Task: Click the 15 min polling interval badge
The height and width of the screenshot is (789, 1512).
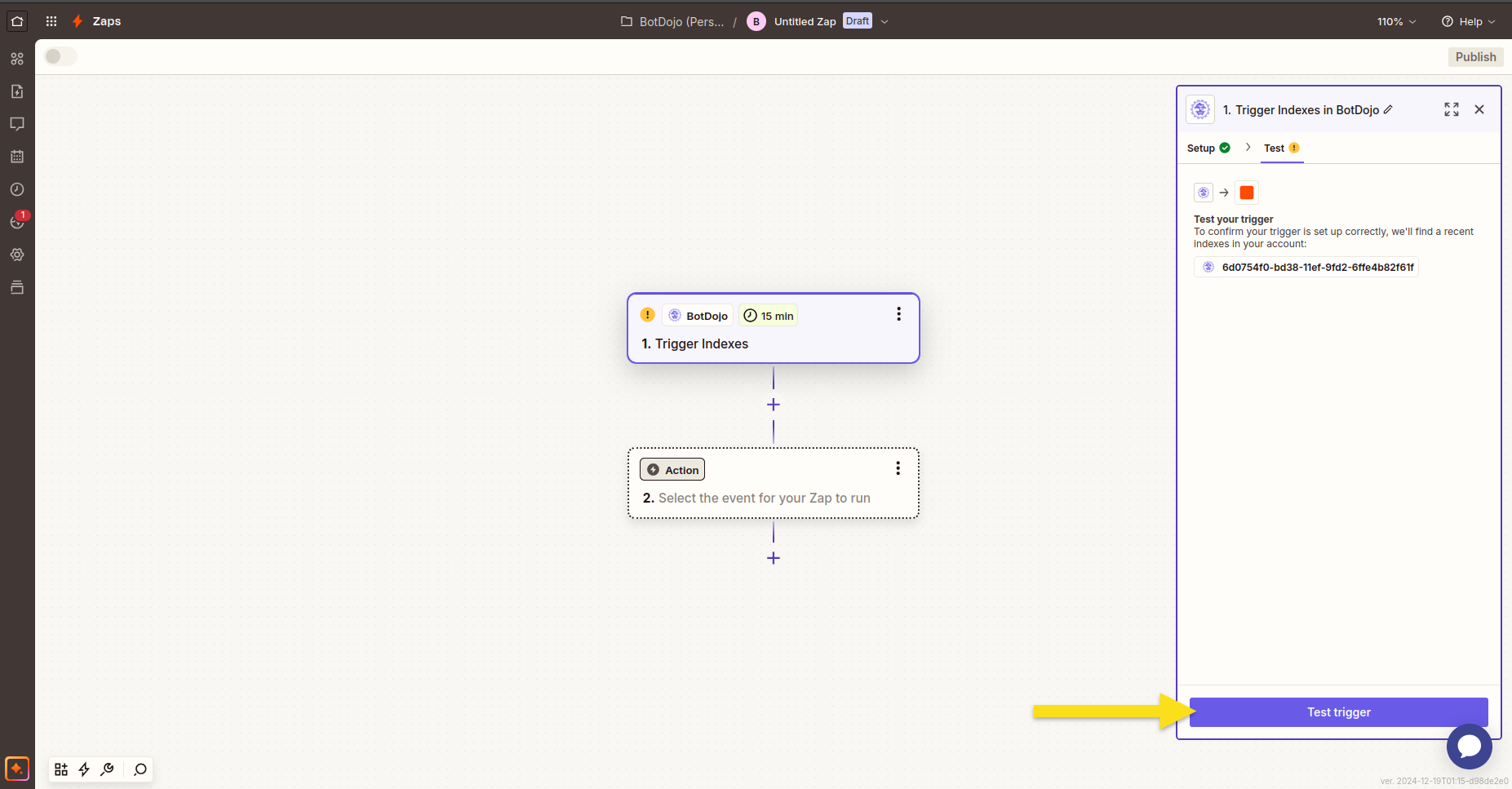Action: (x=769, y=316)
